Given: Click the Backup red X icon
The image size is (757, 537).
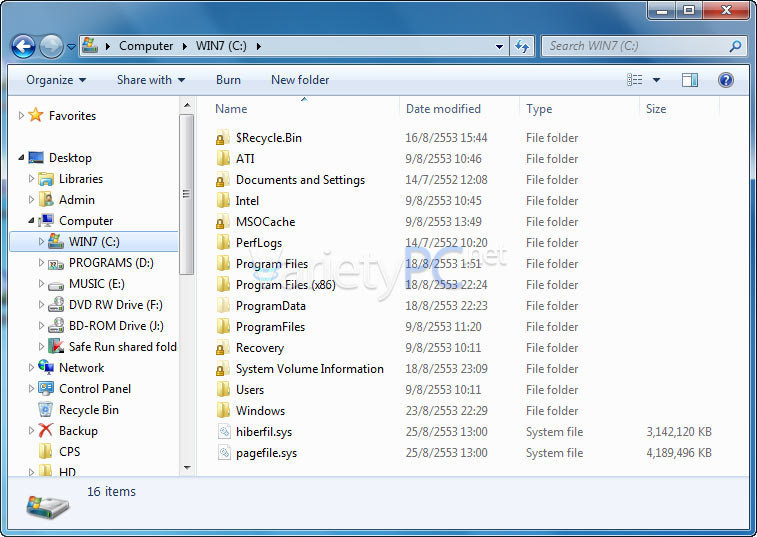Looking at the screenshot, I should coord(46,430).
